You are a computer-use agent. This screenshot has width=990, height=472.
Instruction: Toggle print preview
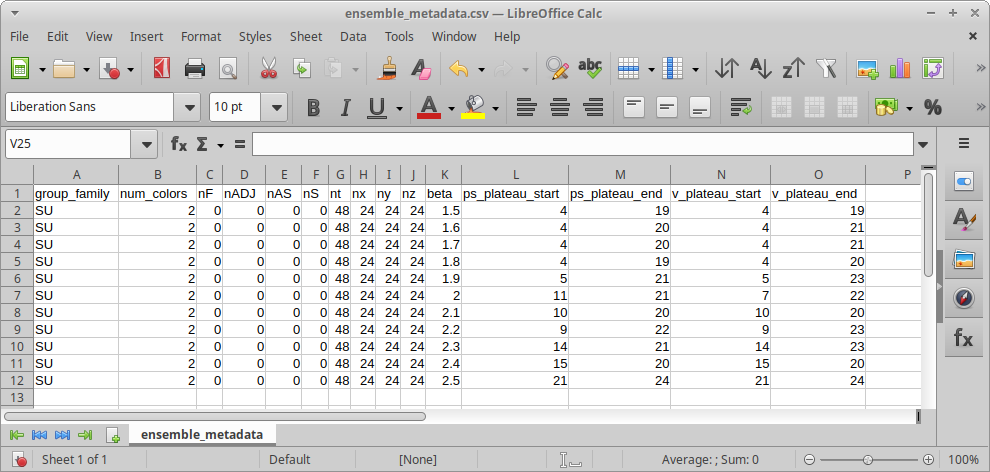click(227, 68)
